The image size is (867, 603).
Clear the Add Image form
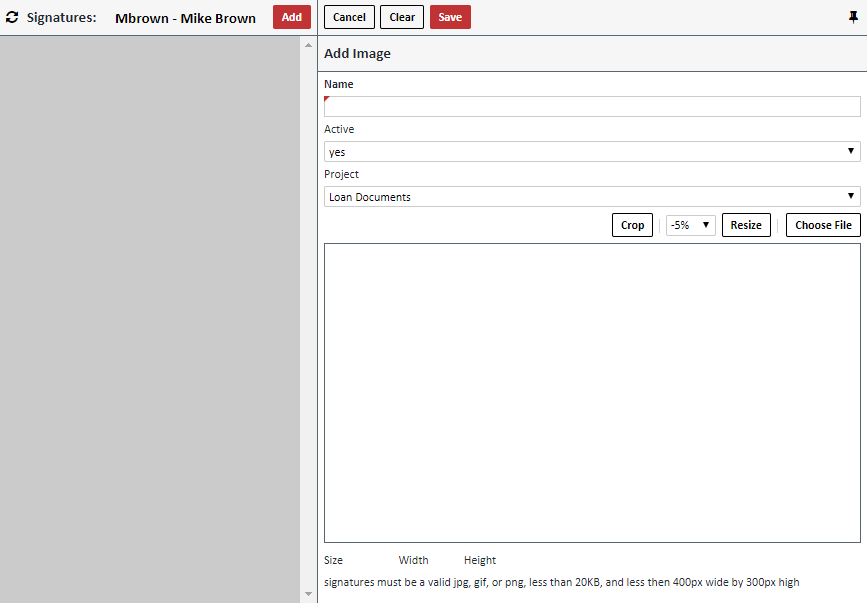(401, 16)
